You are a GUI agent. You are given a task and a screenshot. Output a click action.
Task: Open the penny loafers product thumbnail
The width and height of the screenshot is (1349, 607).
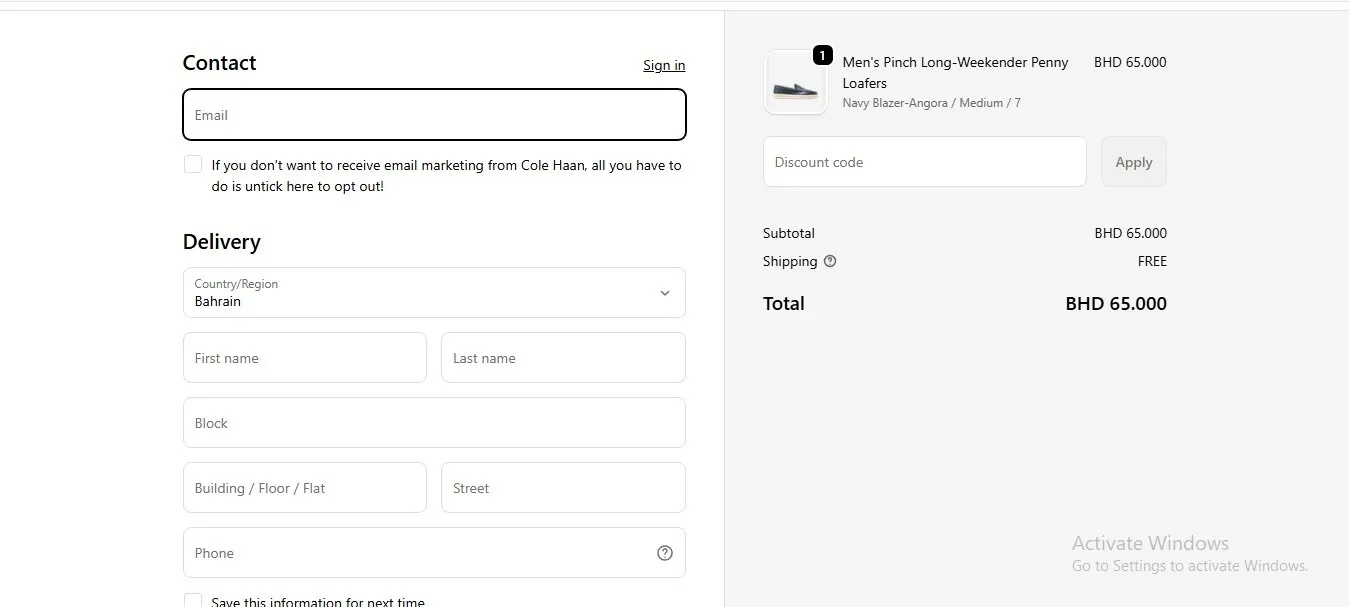pyautogui.click(x=796, y=82)
